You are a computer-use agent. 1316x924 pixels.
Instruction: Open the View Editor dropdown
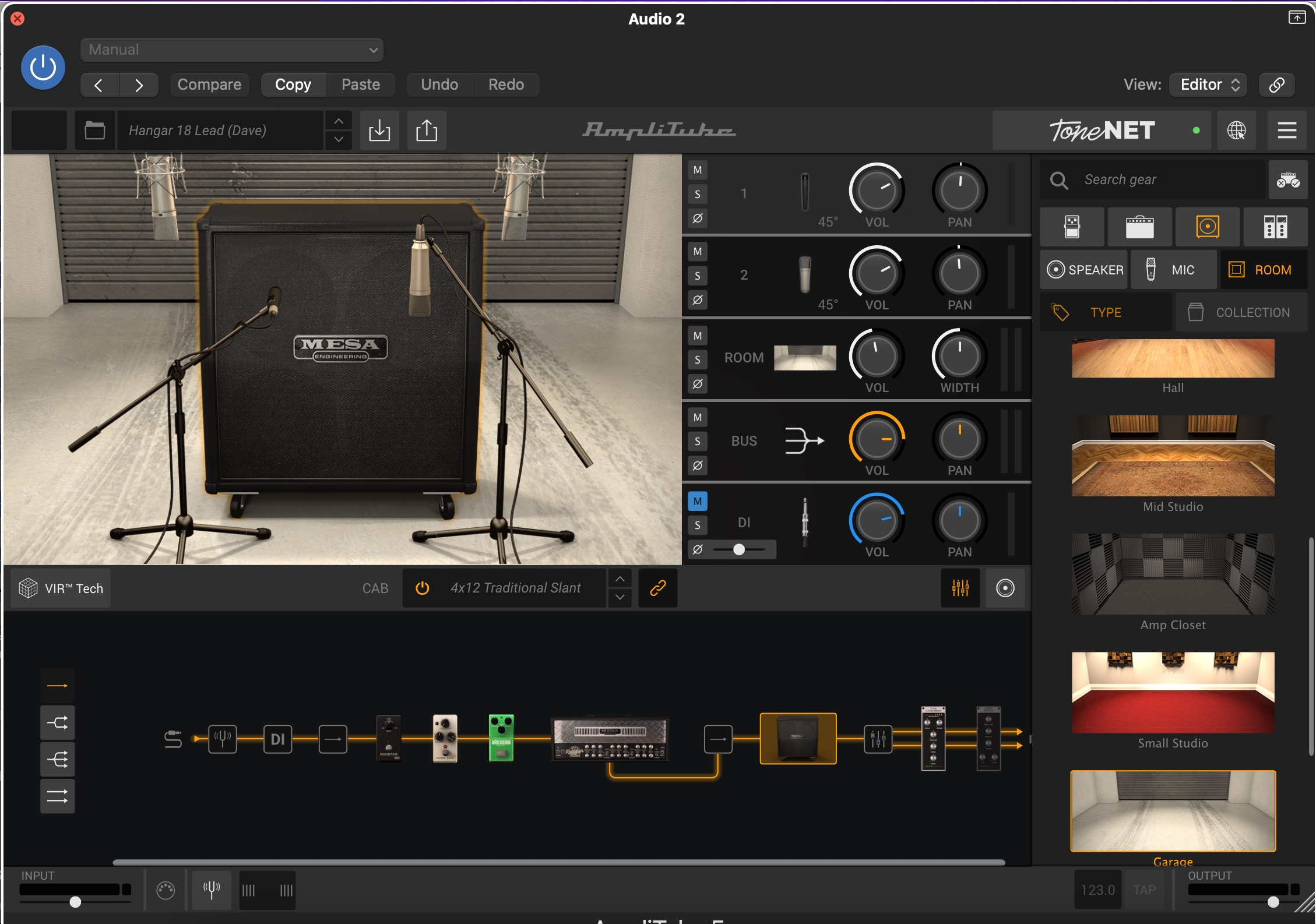pyautogui.click(x=1208, y=84)
